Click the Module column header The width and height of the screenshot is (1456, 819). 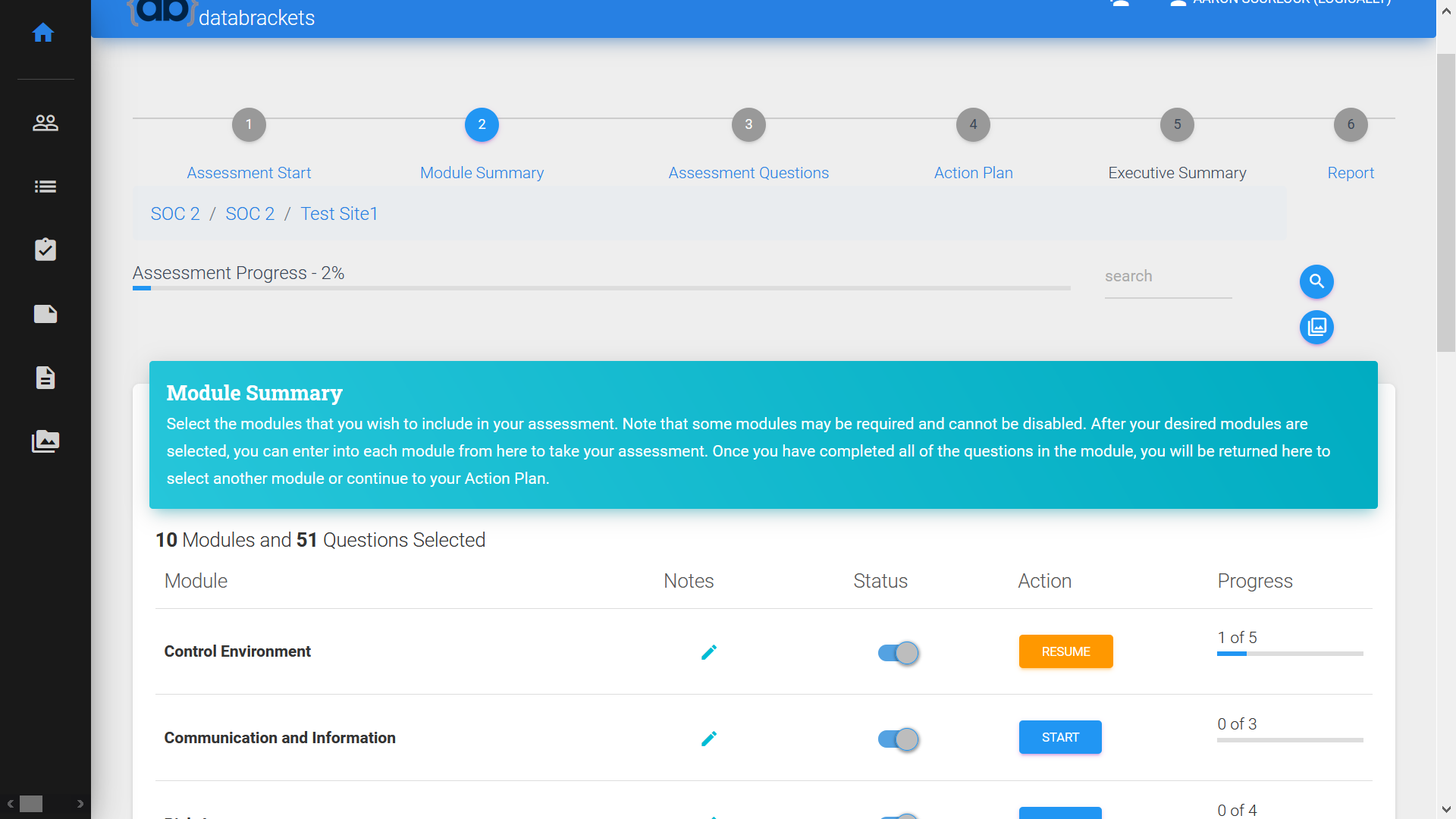click(196, 581)
